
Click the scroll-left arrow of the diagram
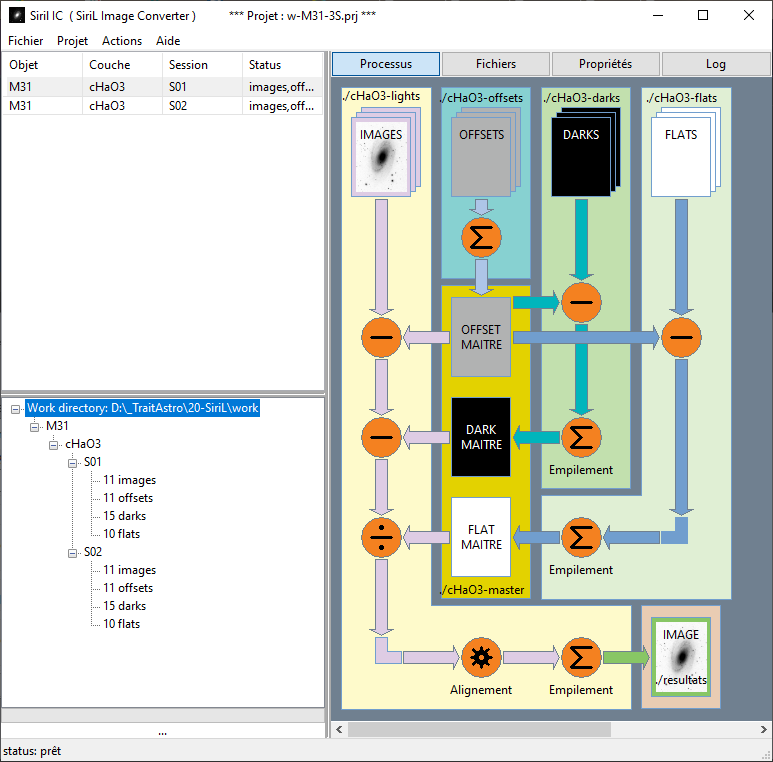[339, 729]
